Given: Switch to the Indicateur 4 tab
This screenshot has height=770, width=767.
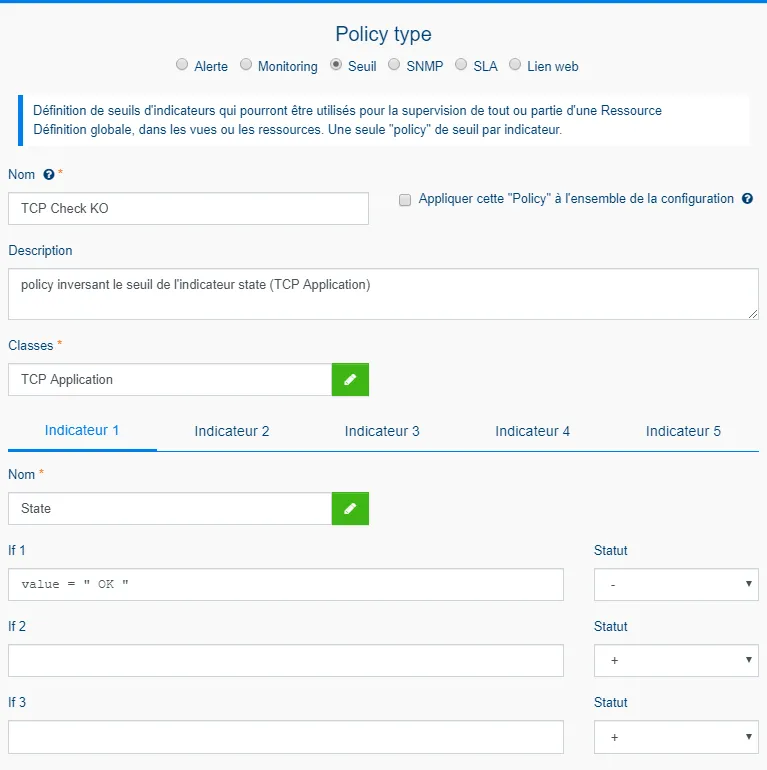Looking at the screenshot, I should coord(532,431).
